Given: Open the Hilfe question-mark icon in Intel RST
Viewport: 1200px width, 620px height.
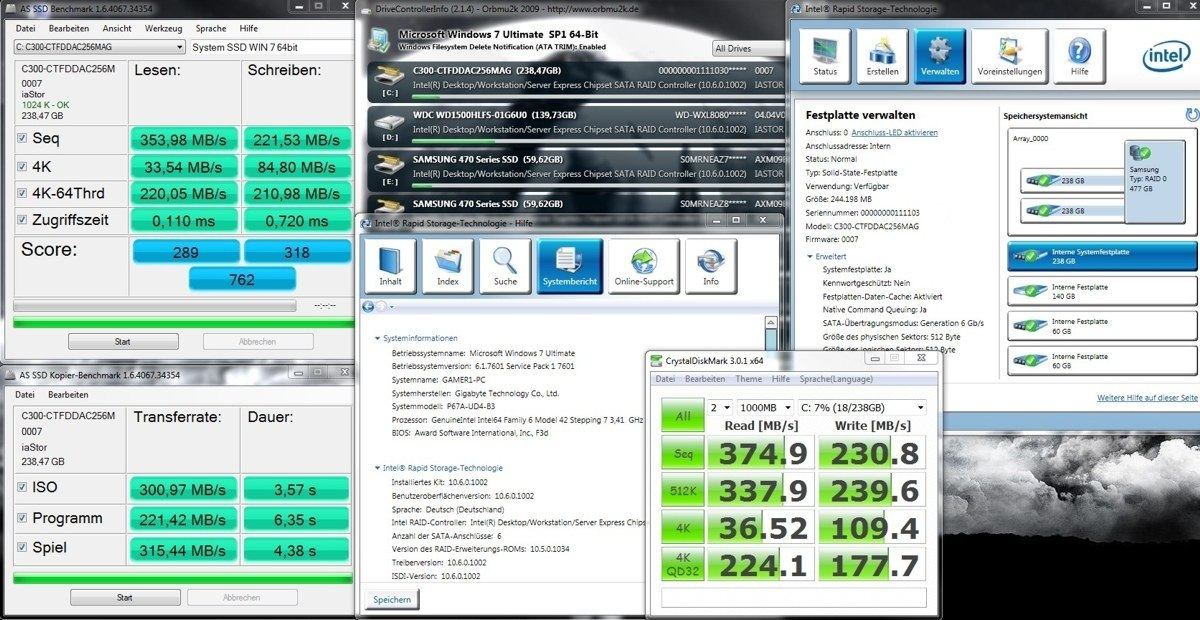Looking at the screenshot, I should coord(1079,56).
